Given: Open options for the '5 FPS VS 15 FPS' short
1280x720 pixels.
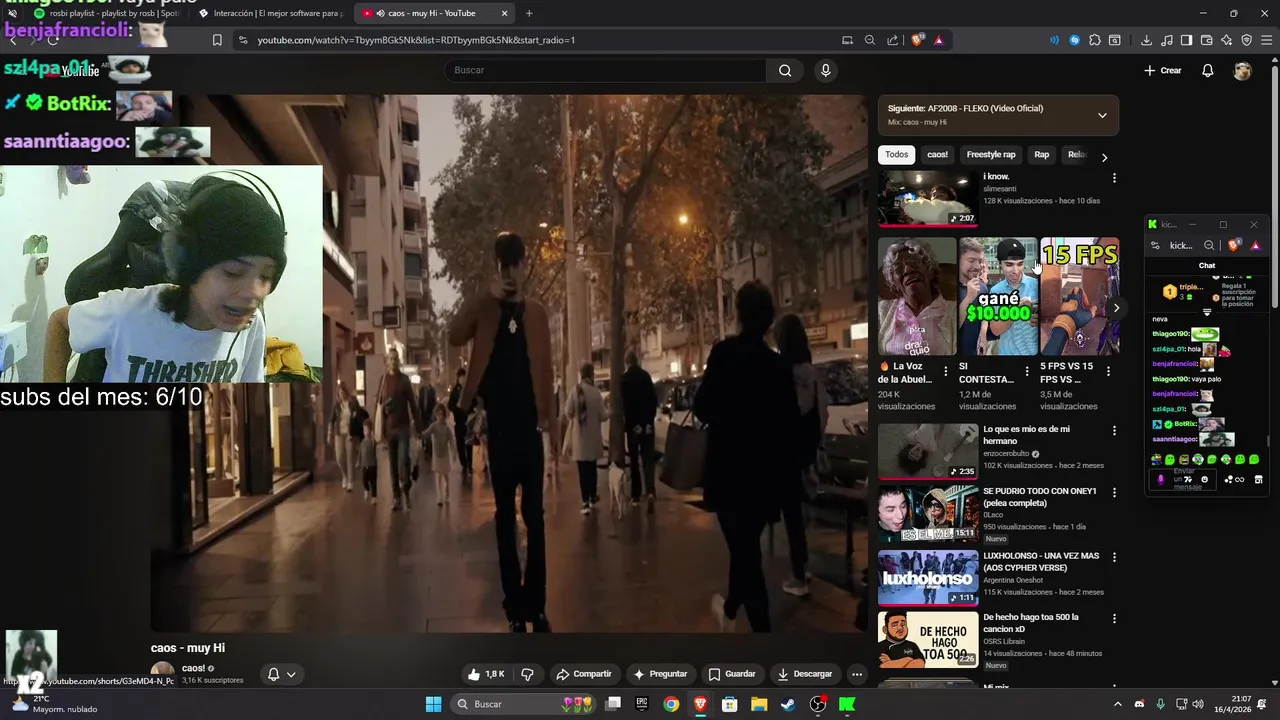Looking at the screenshot, I should point(1108,371).
